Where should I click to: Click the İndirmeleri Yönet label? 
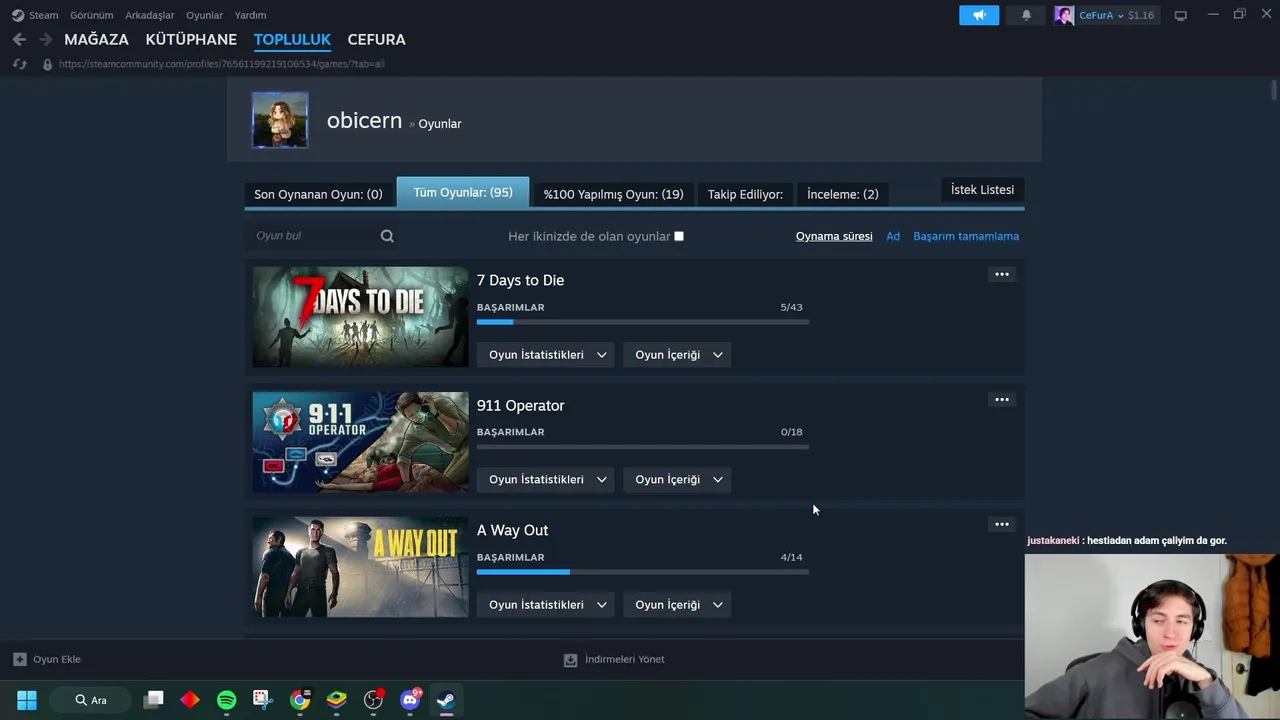pos(624,660)
